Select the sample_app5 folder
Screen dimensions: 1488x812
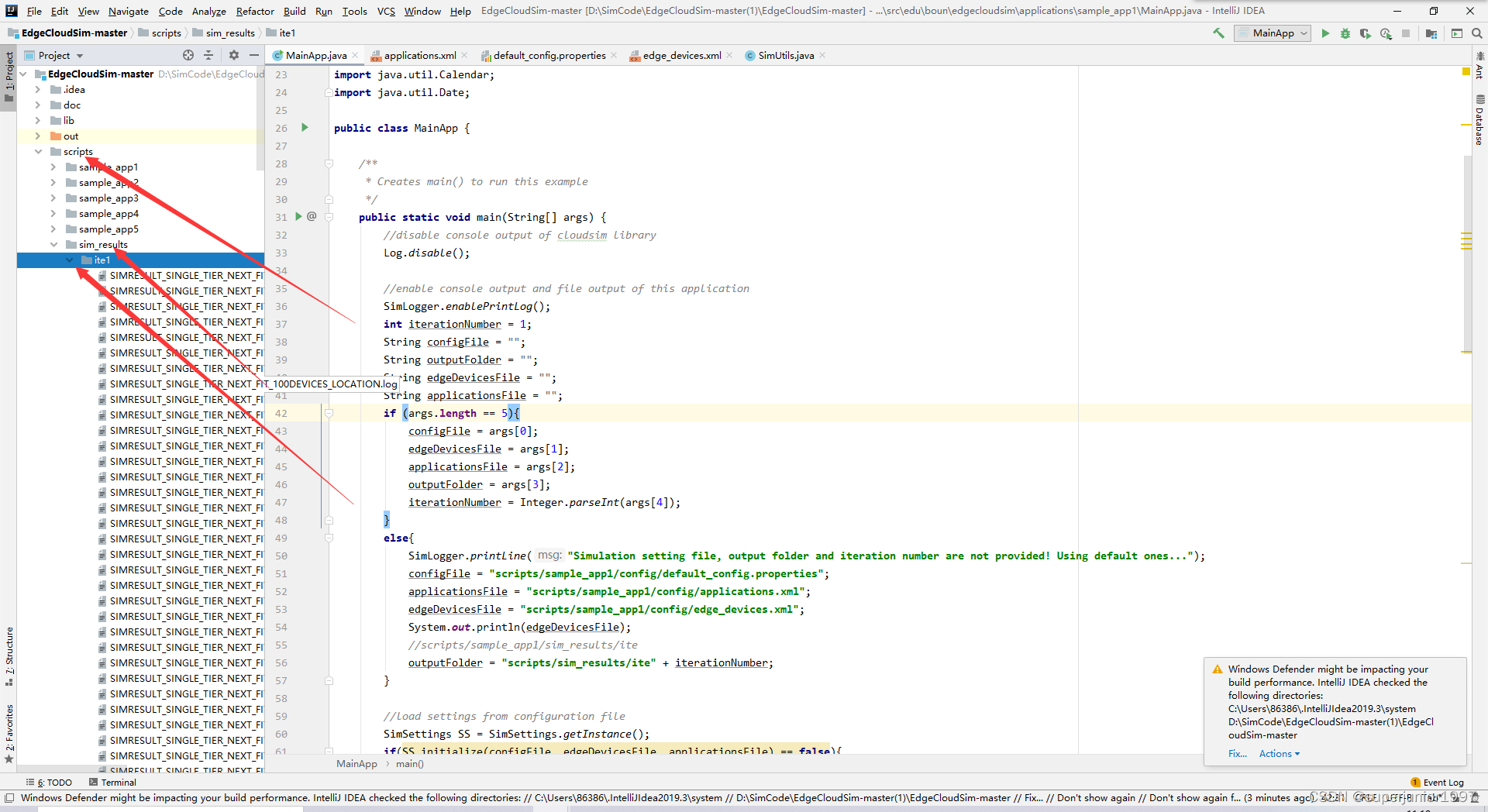tap(108, 229)
